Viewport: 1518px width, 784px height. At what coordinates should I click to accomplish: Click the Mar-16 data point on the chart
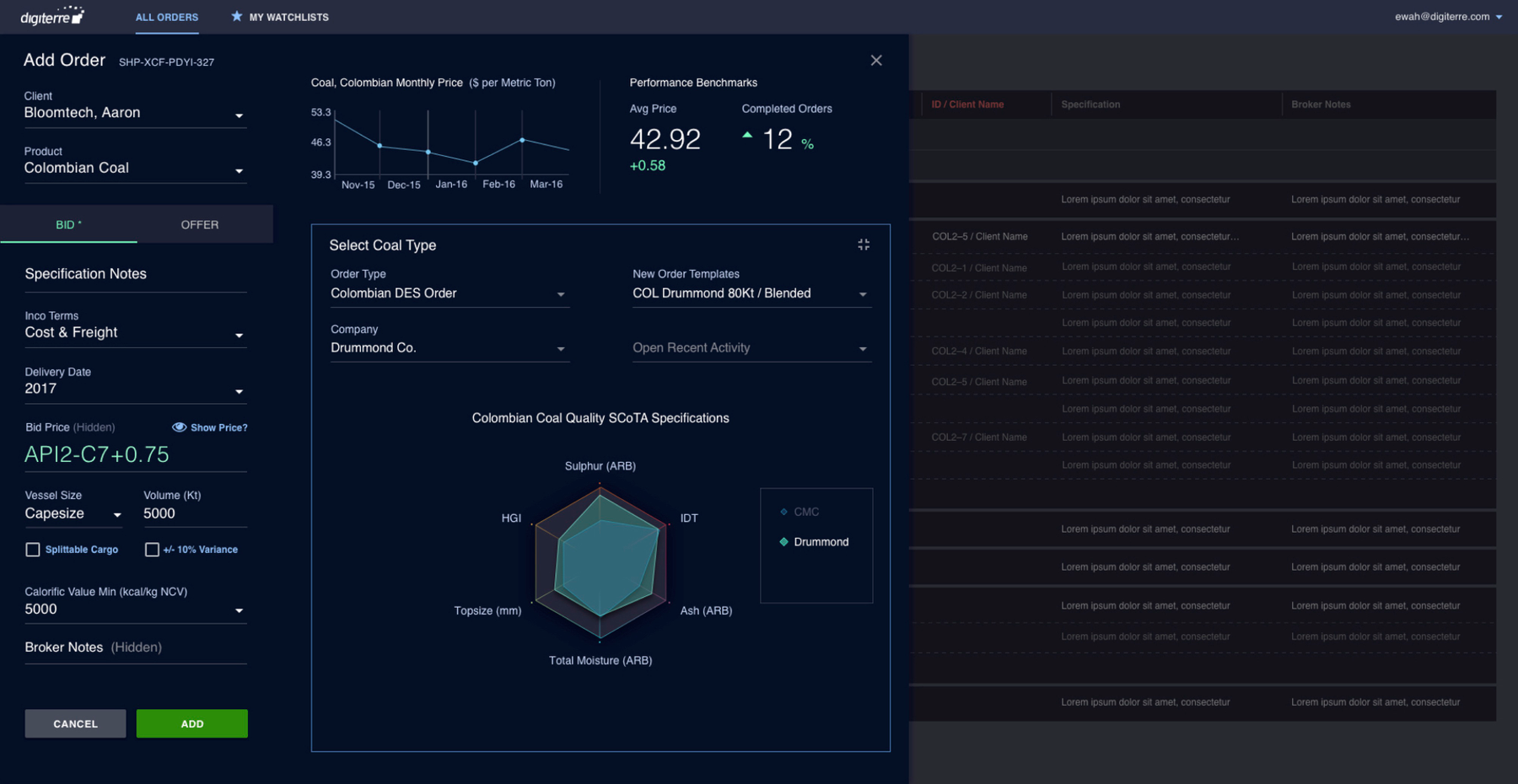coord(522,140)
